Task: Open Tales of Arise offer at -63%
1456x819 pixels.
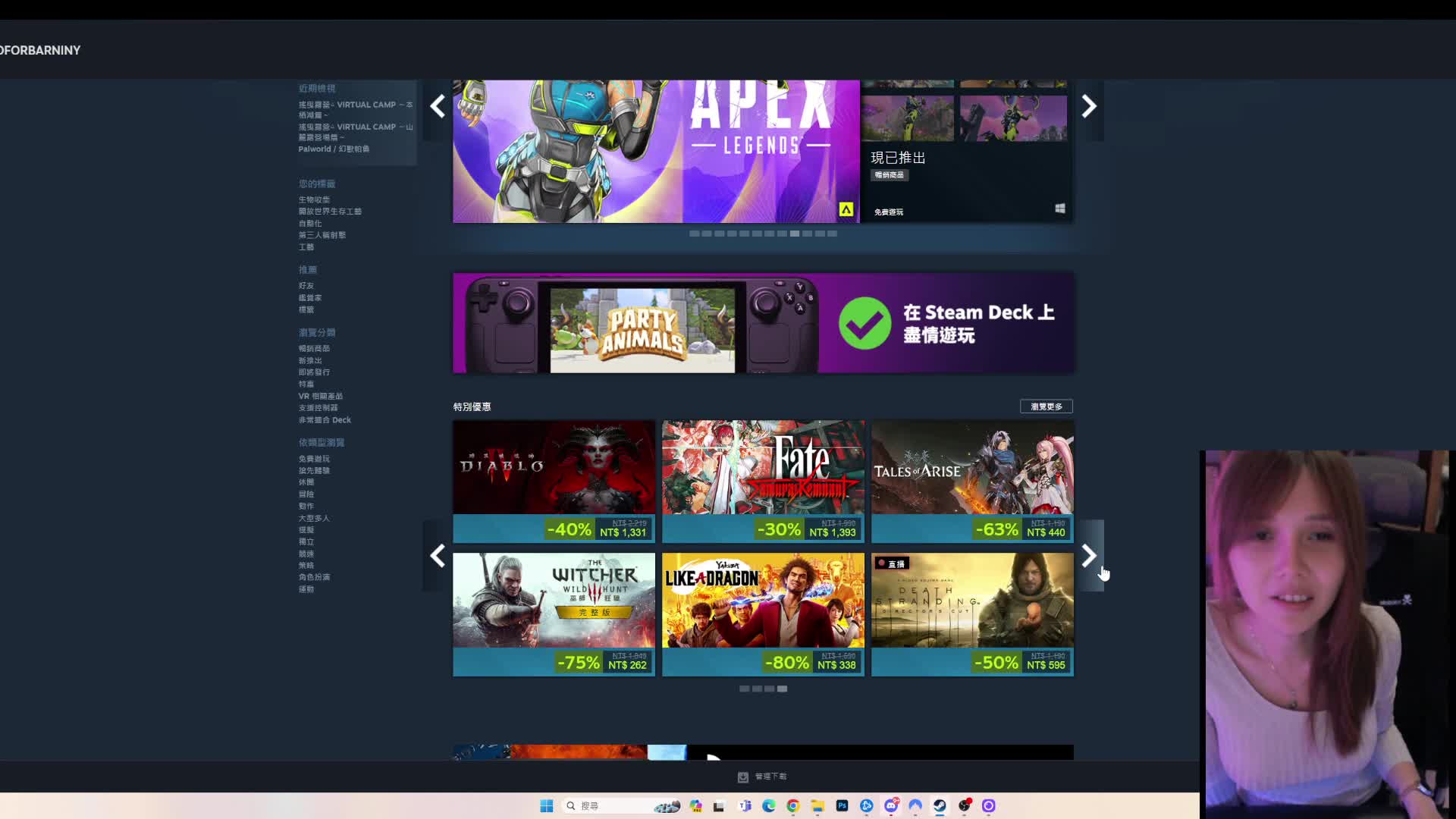Action: point(972,482)
